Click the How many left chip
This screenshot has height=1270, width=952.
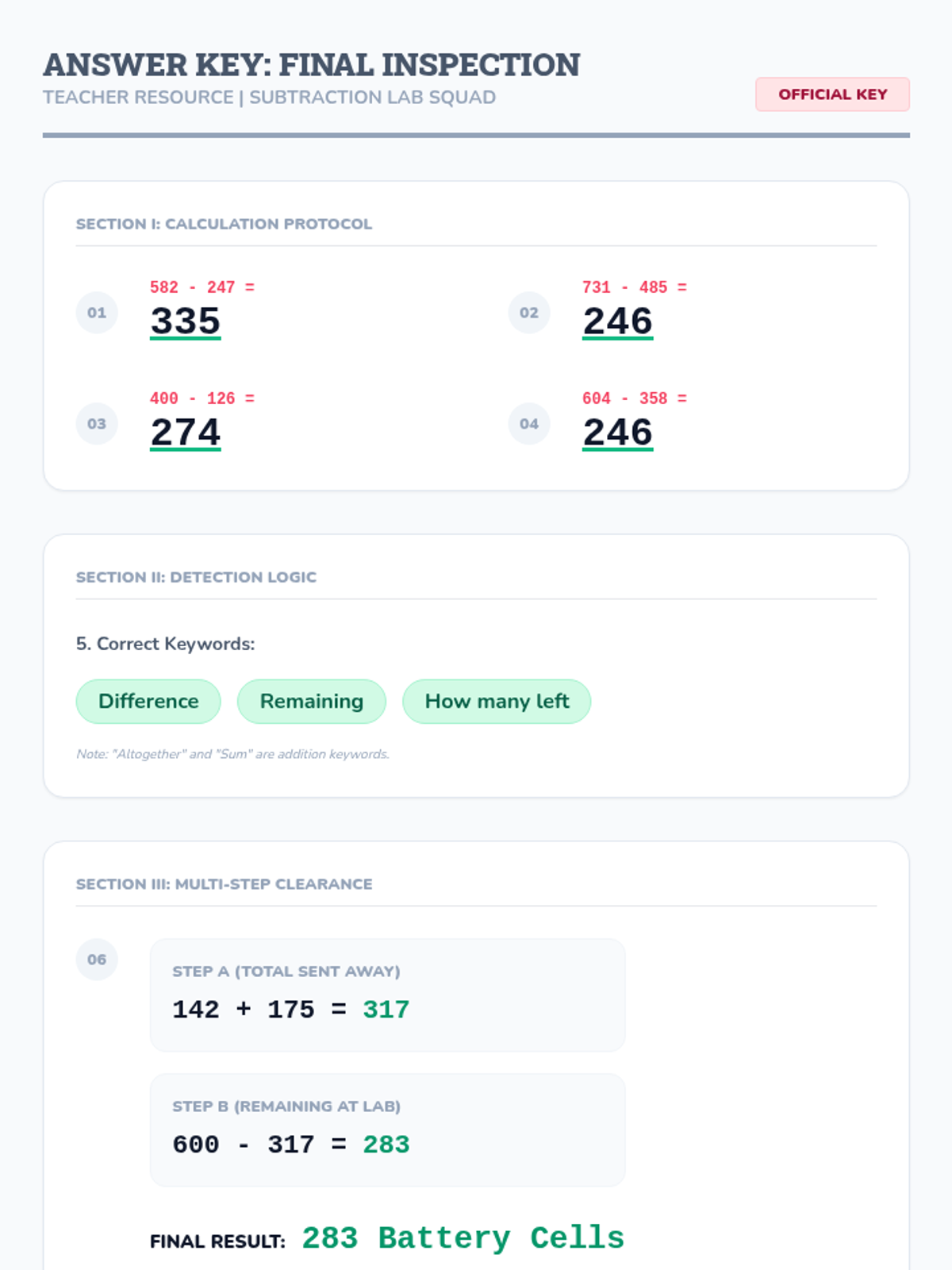point(497,702)
